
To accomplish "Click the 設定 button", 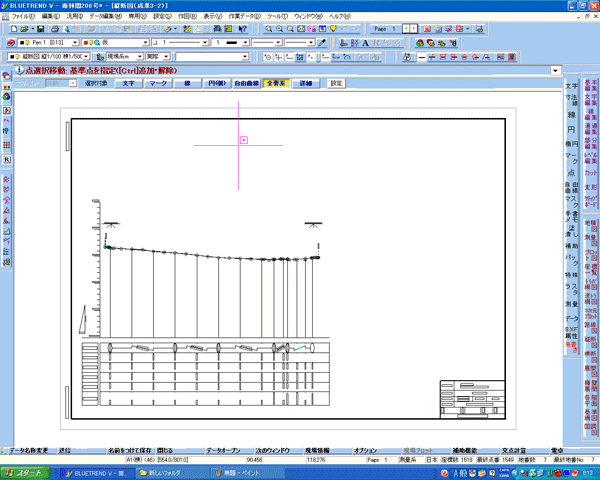I will point(336,83).
